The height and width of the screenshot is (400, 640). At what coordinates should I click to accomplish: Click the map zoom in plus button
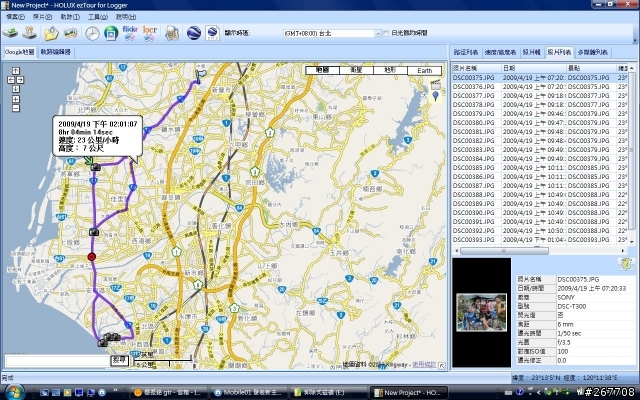click(16, 99)
